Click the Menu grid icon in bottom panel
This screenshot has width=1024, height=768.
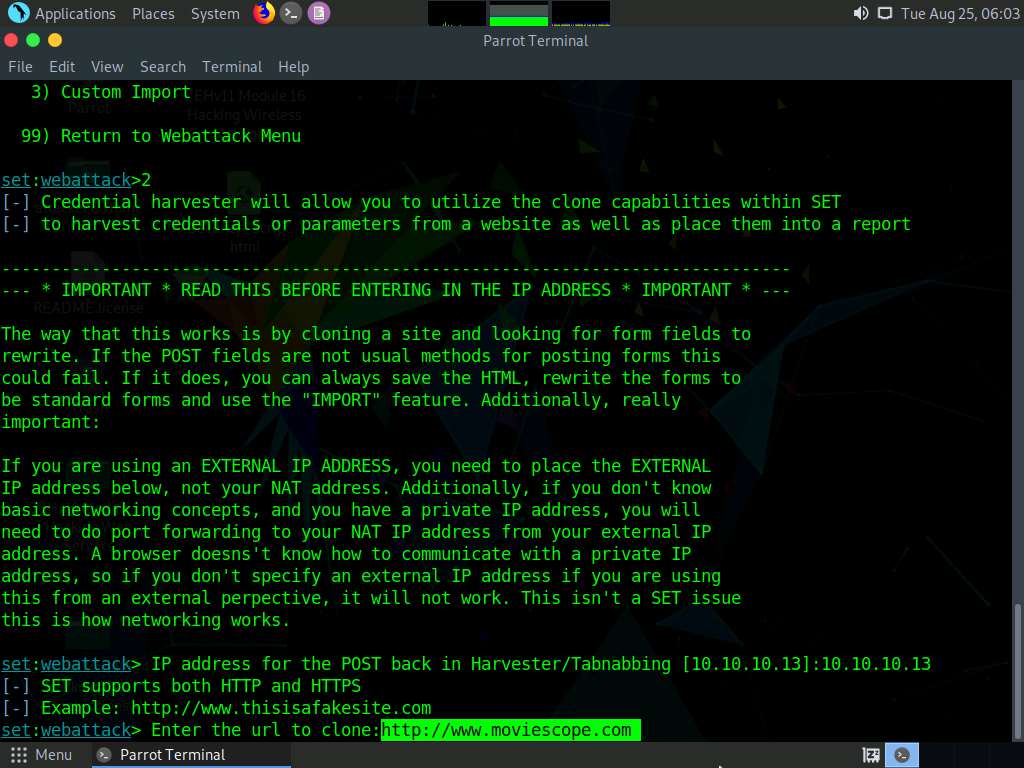click(x=19, y=755)
